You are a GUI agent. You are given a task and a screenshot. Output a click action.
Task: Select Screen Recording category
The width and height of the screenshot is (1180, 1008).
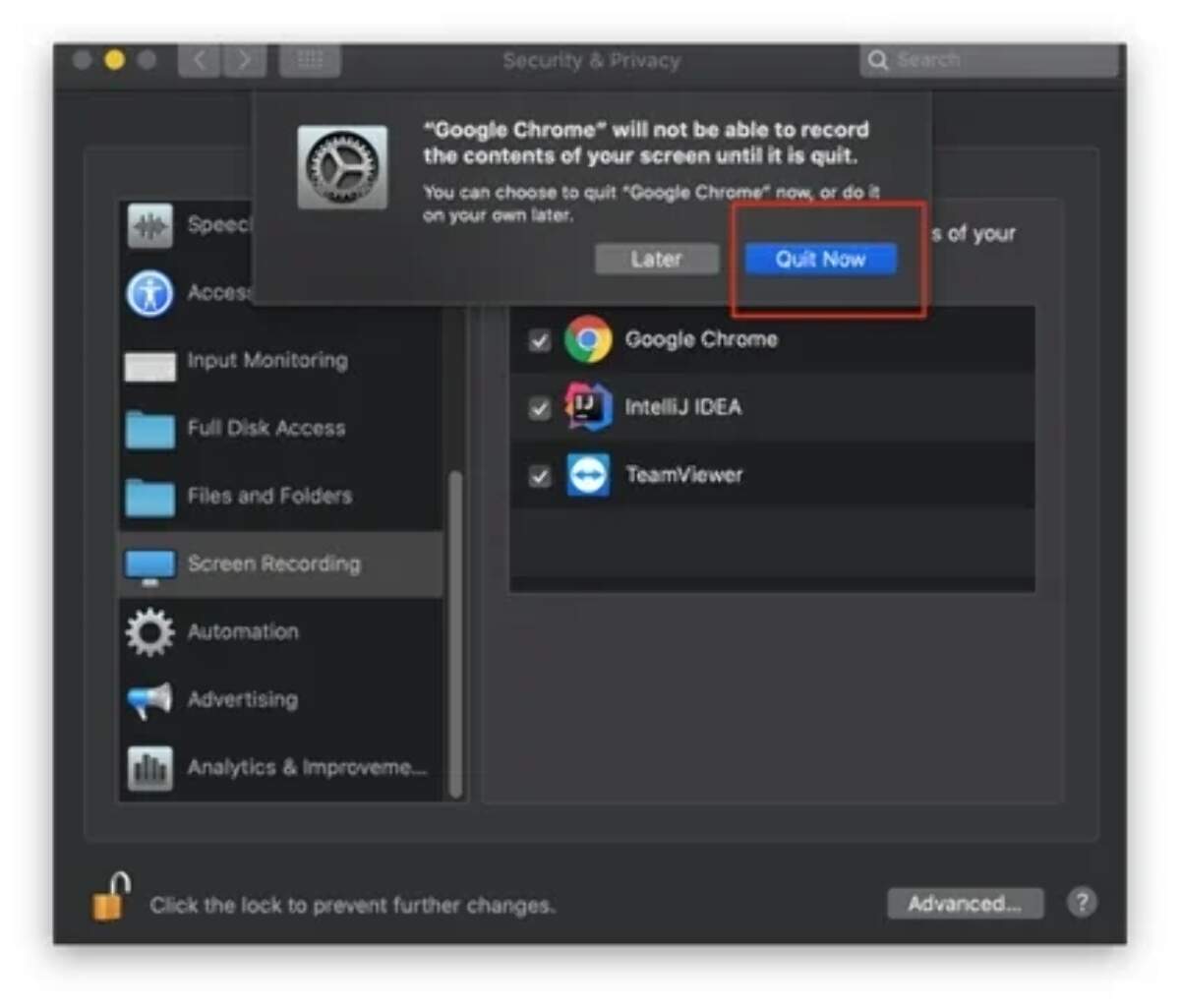(x=280, y=564)
